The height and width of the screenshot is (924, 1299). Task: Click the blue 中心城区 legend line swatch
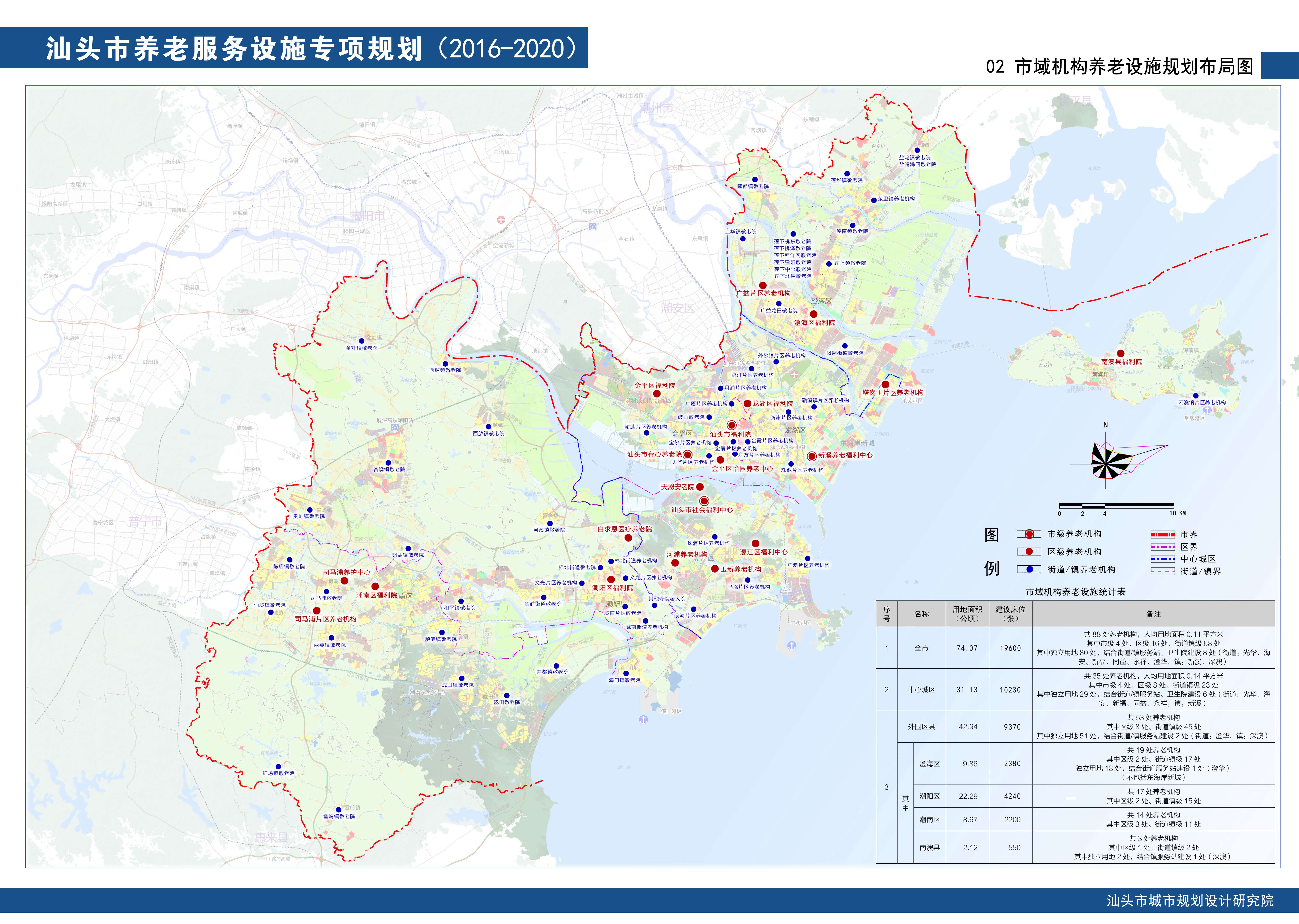coord(1163,559)
